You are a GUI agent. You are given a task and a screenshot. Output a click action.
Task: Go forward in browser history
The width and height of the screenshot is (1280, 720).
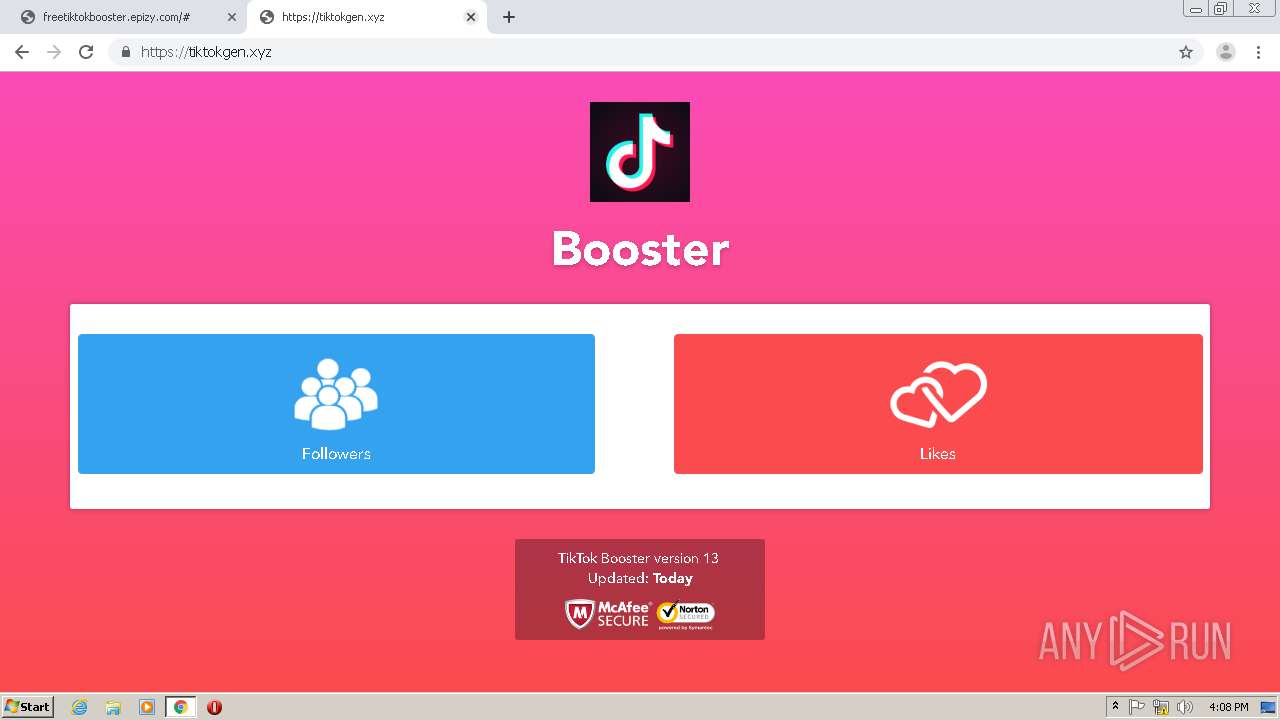[54, 52]
